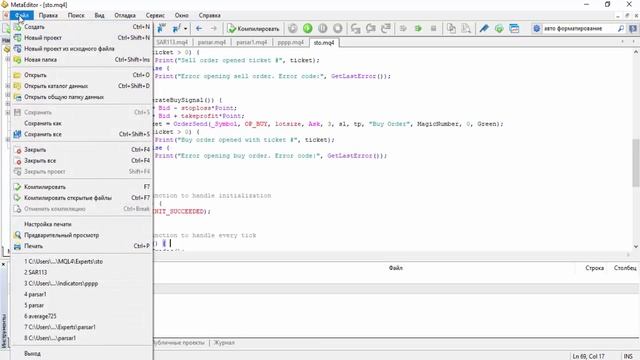Switch to the Журнал tab in the bottom panel
640x360 pixels.
tap(224, 343)
